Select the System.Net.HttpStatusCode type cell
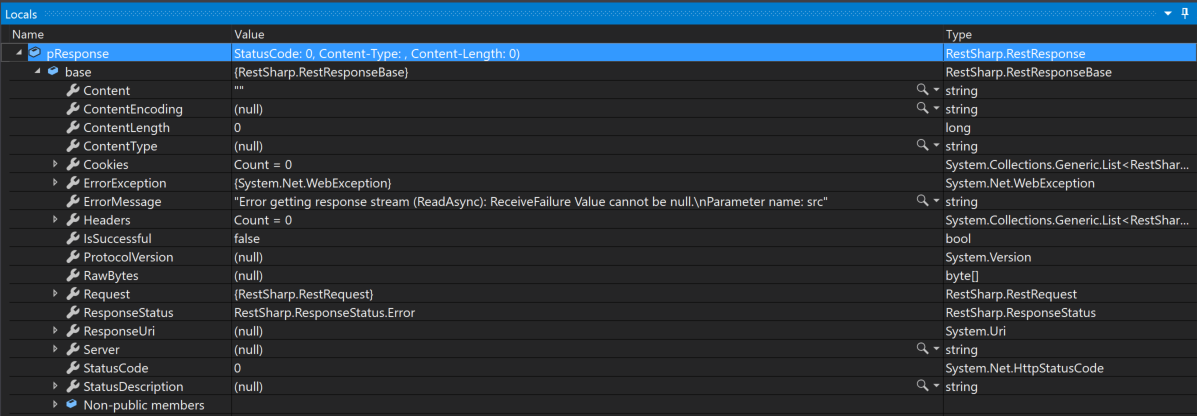Viewport: 1197px width, 416px height. point(1024,368)
